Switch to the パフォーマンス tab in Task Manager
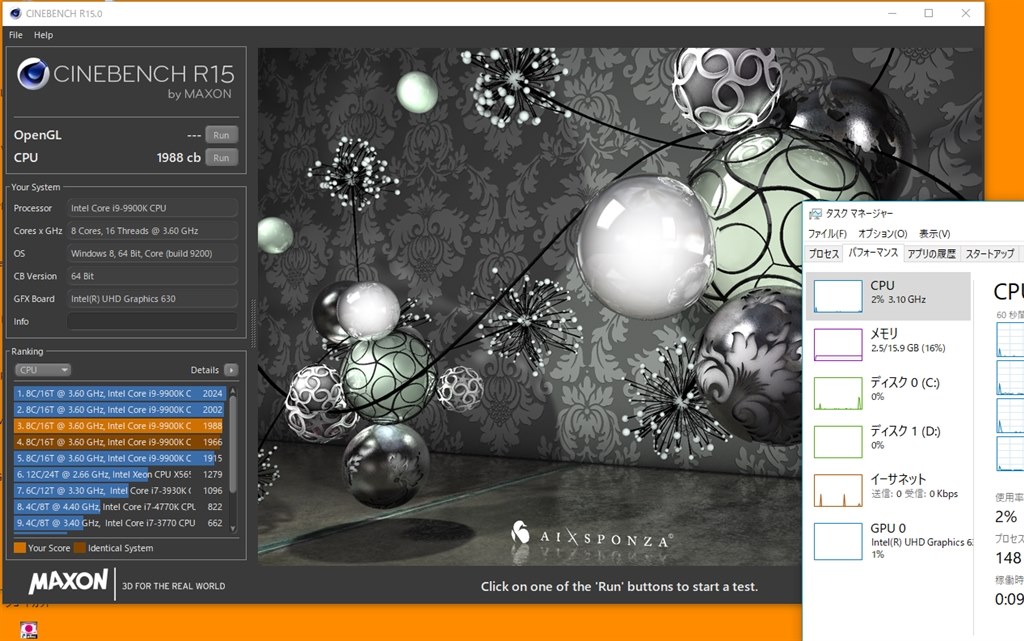Image resolution: width=1024 pixels, height=641 pixels. click(x=872, y=253)
